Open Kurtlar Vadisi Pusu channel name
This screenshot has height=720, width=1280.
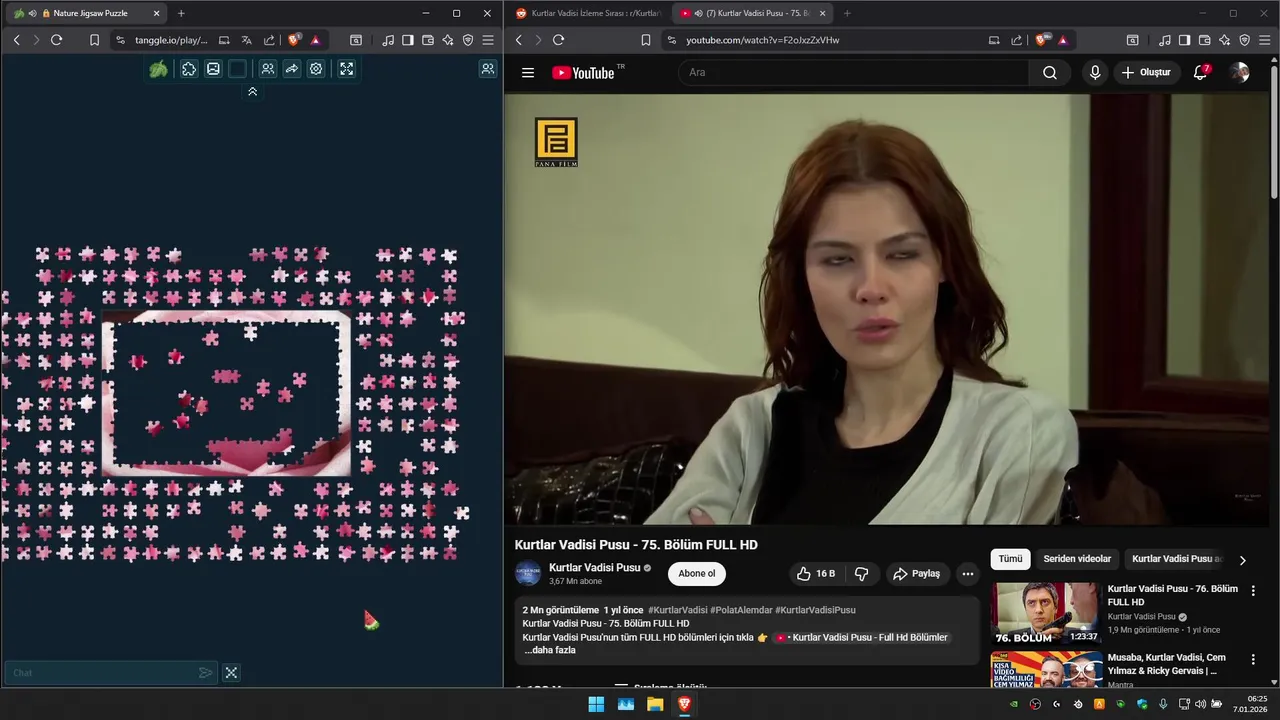coord(594,567)
